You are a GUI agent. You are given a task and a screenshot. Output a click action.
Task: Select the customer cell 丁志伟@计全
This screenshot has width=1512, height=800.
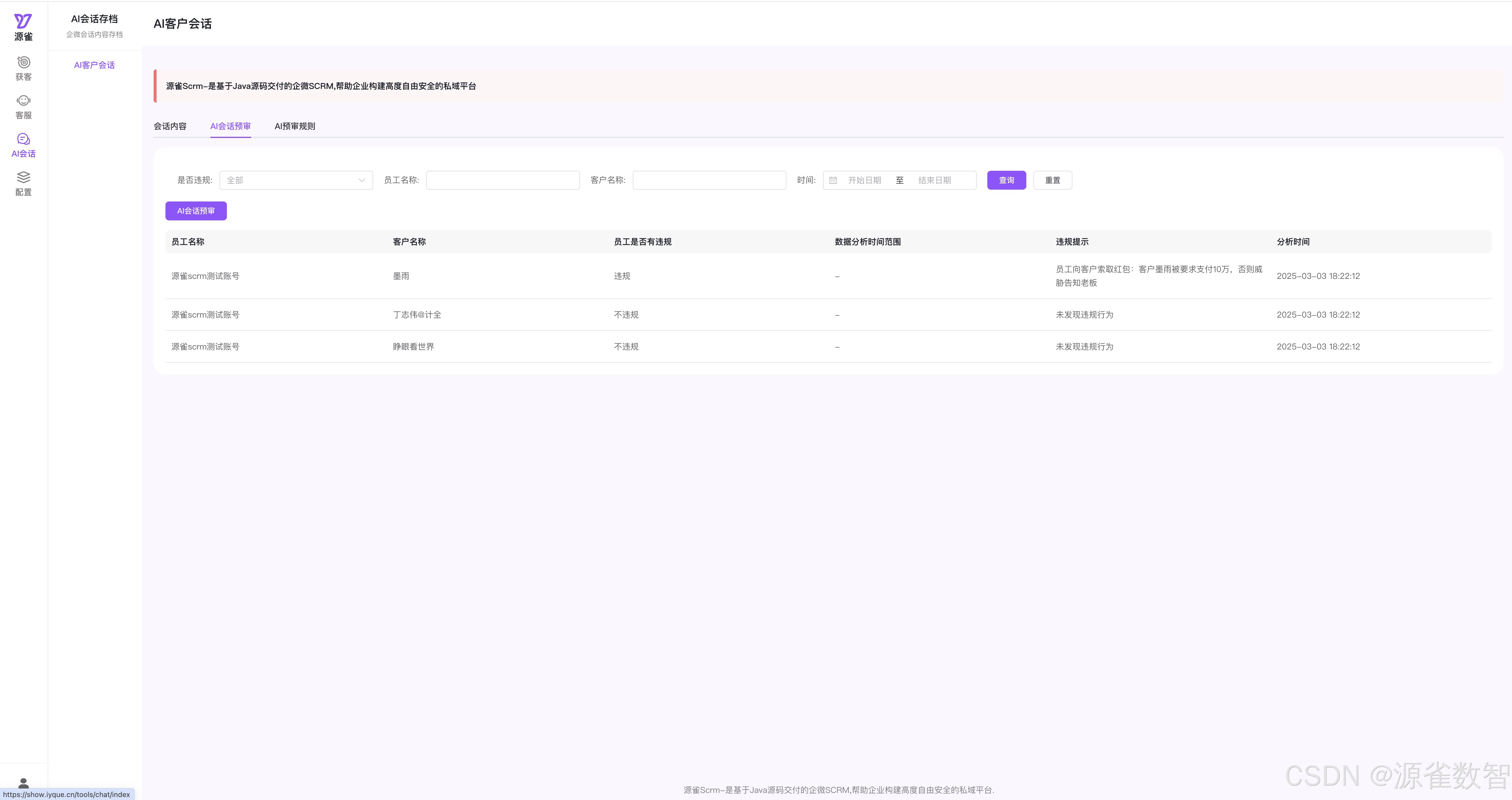coord(417,315)
